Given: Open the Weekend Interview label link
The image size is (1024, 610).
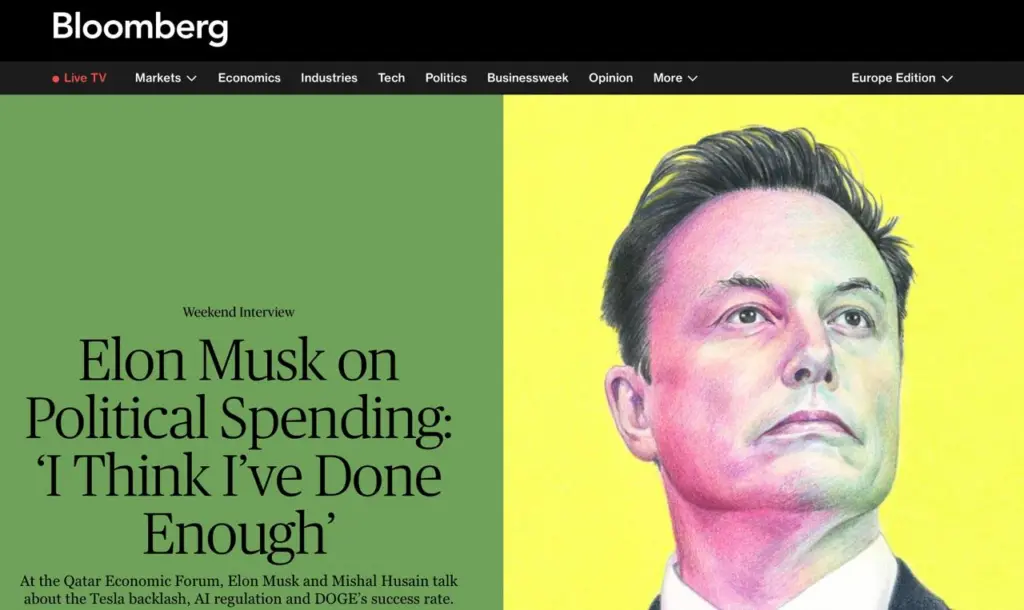Looking at the screenshot, I should pyautogui.click(x=238, y=312).
